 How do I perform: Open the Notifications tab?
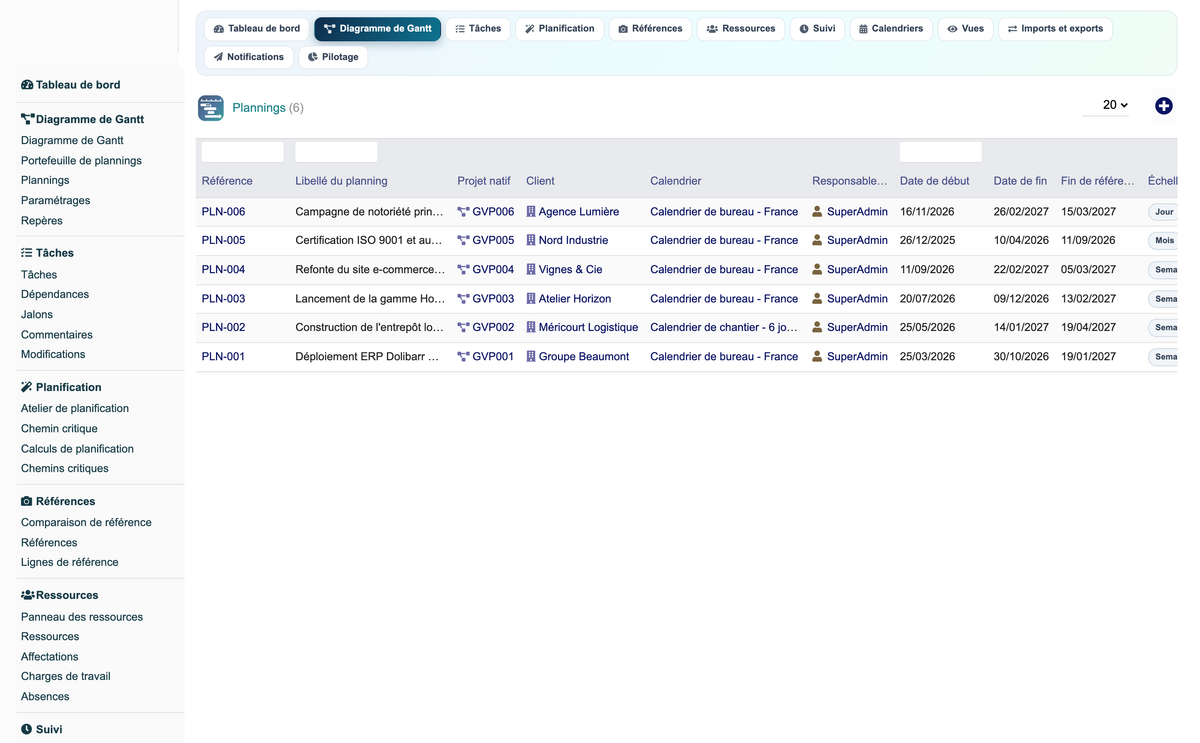249,57
